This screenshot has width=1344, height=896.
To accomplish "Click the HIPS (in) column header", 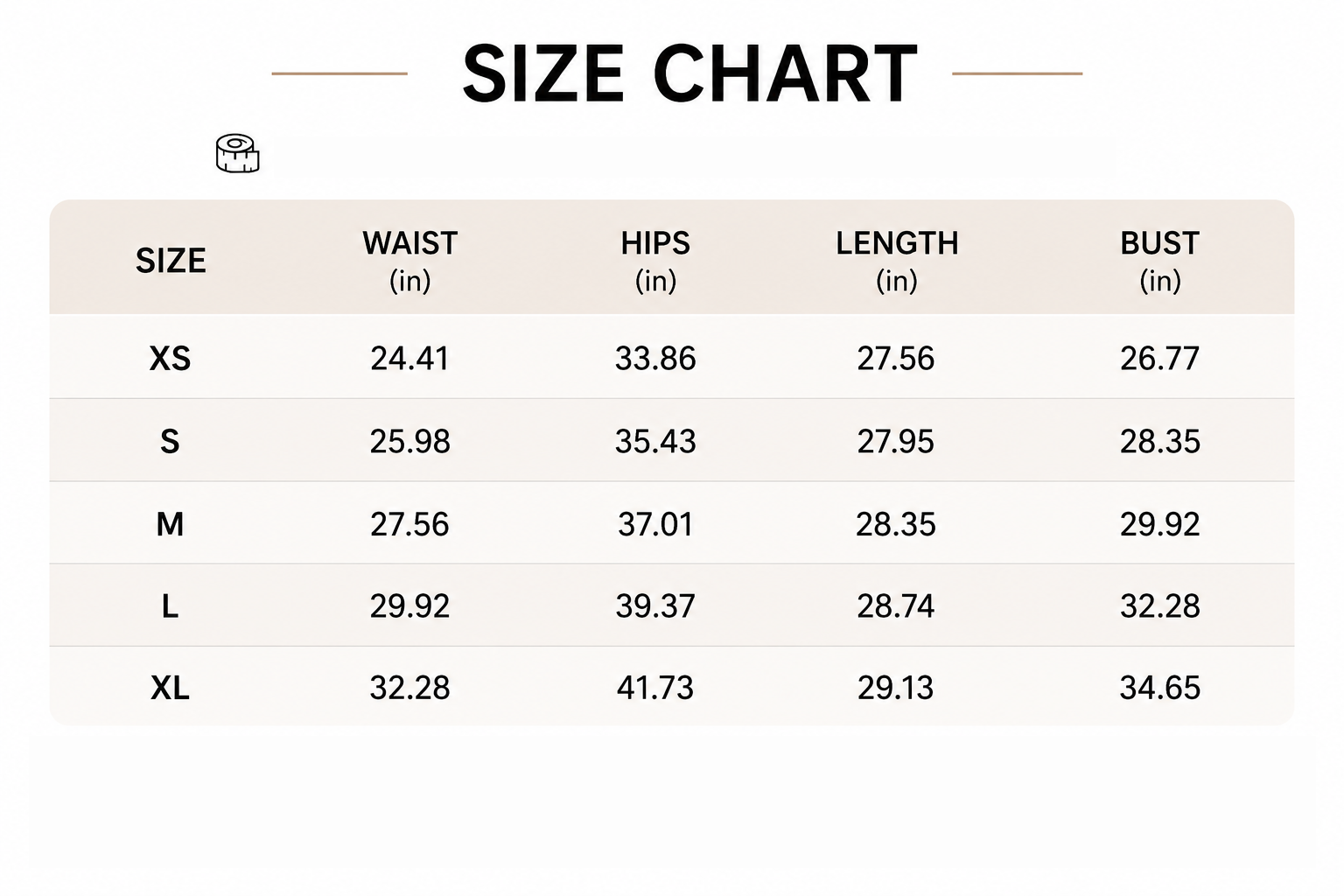I will (x=655, y=261).
